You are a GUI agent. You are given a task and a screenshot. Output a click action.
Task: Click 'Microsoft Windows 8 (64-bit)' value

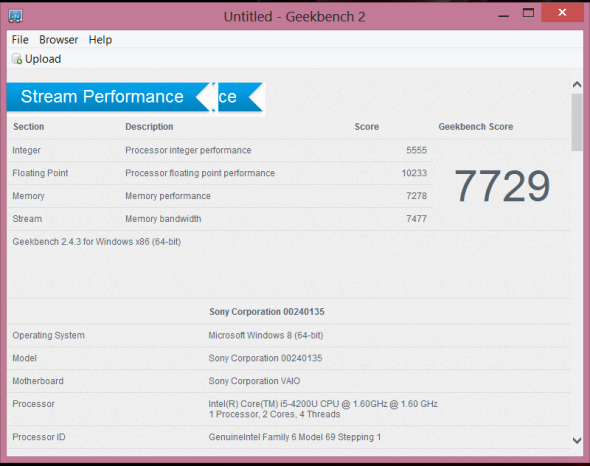(266, 335)
